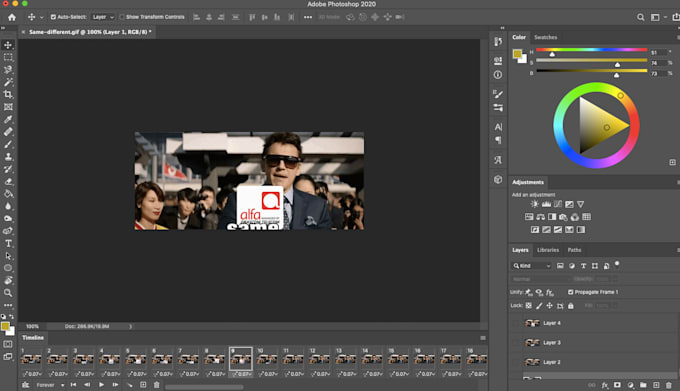
Task: Enable Show Transform Controls checkbox
Action: pos(122,17)
